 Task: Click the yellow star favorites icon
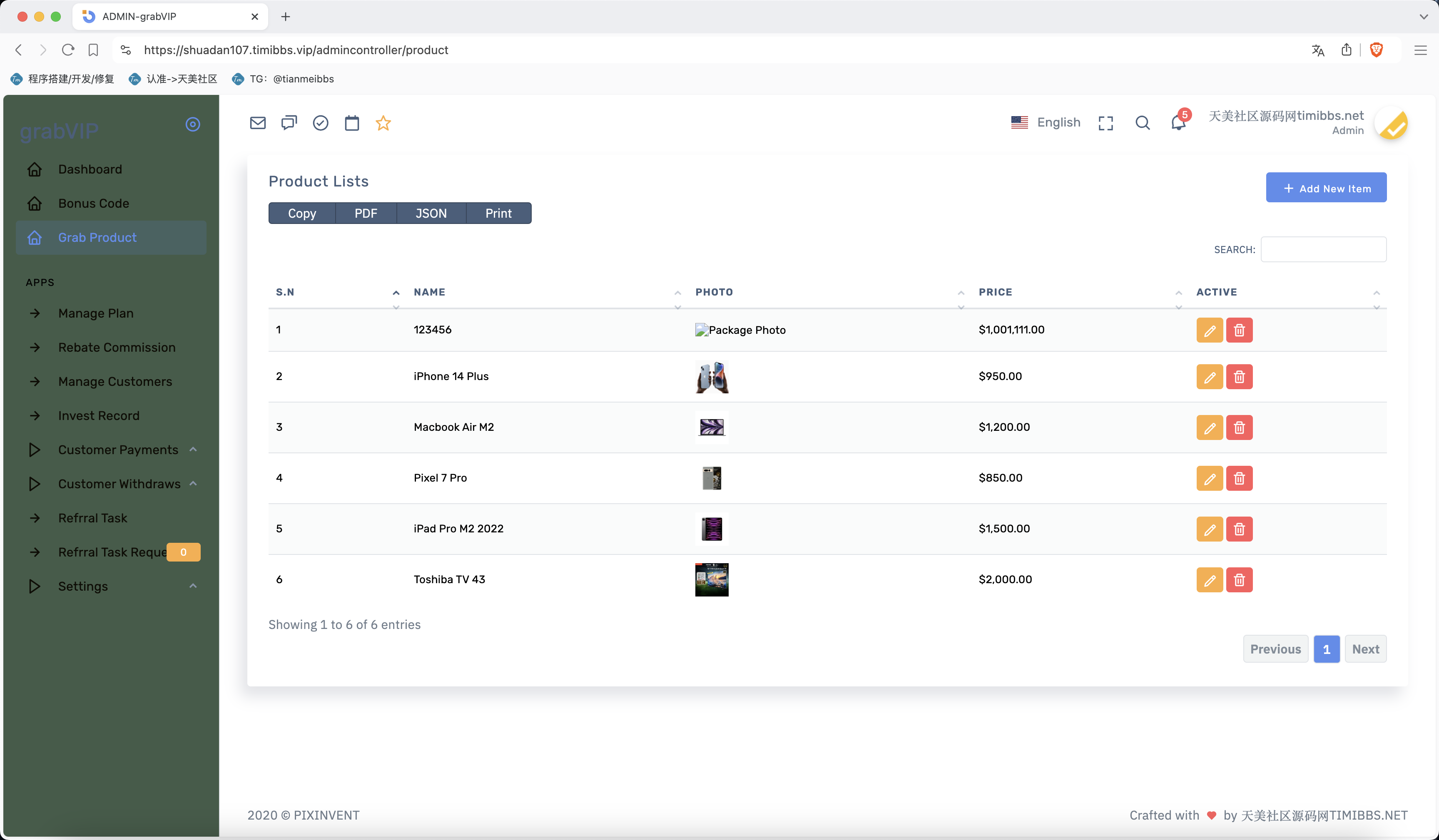tap(383, 123)
